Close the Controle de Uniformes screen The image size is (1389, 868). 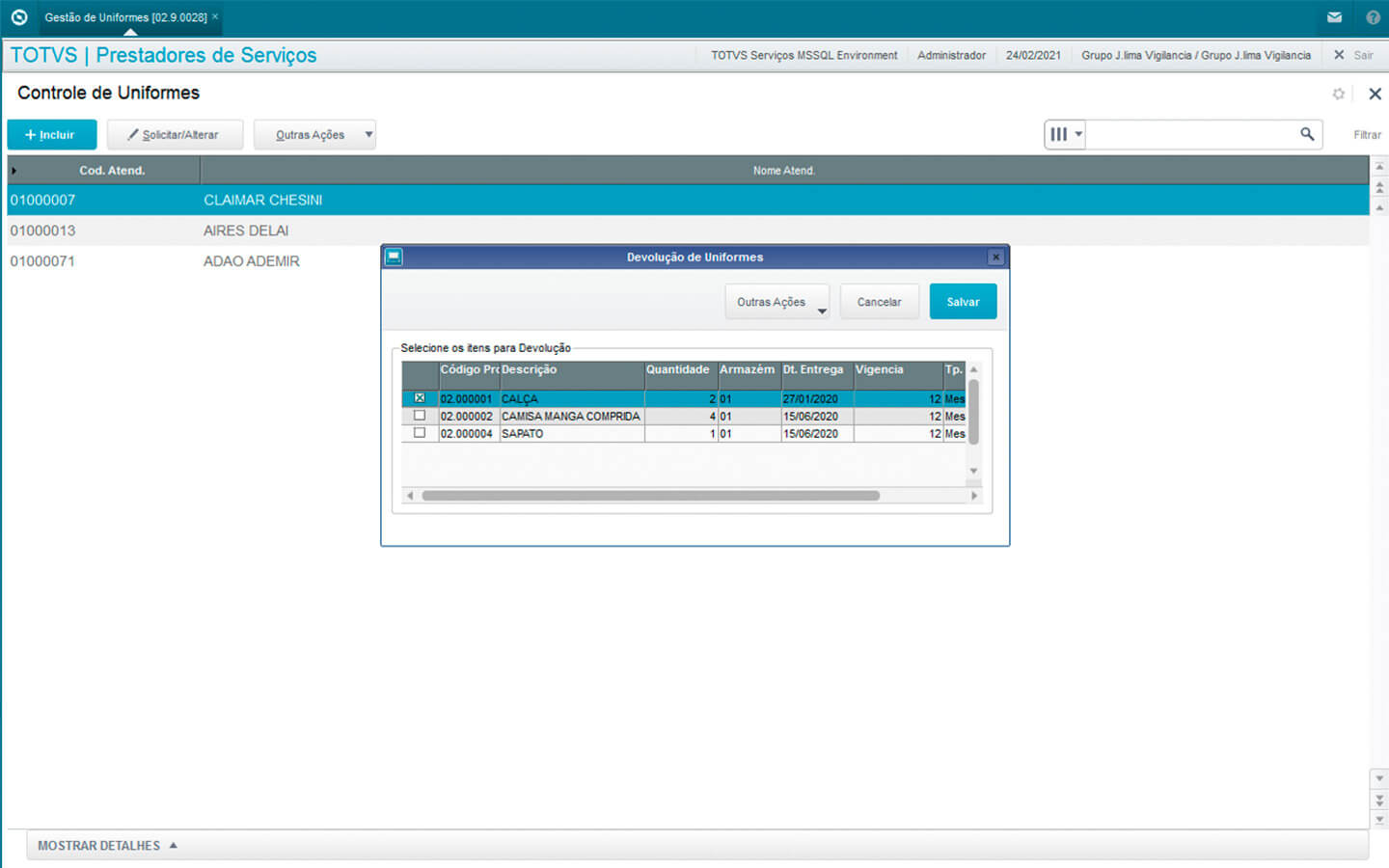pos(1375,94)
